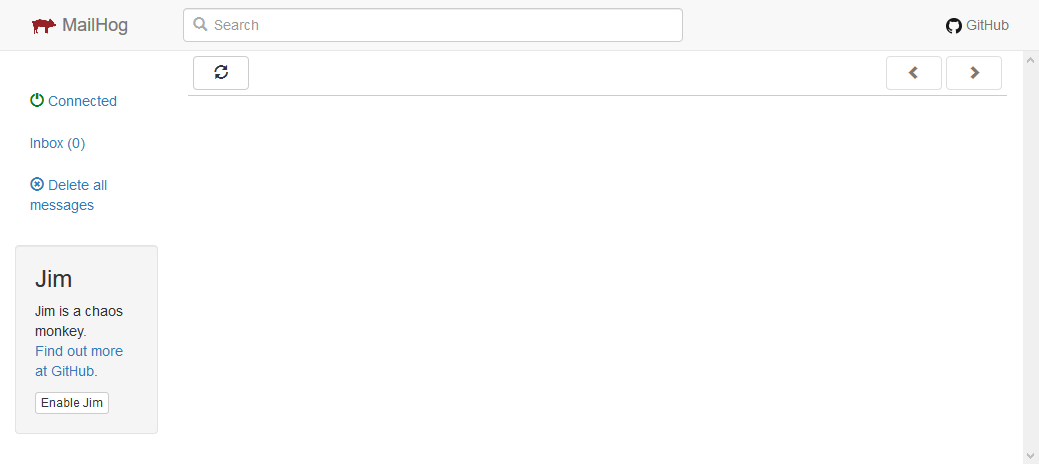The image size is (1039, 464).
Task: Select Delete all messages
Action: coord(68,195)
